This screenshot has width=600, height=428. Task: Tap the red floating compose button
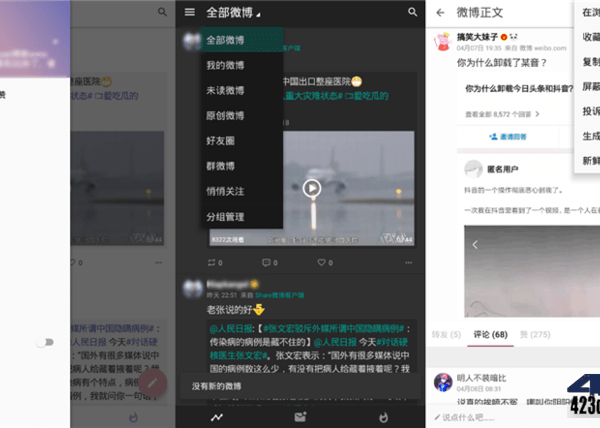point(152,382)
